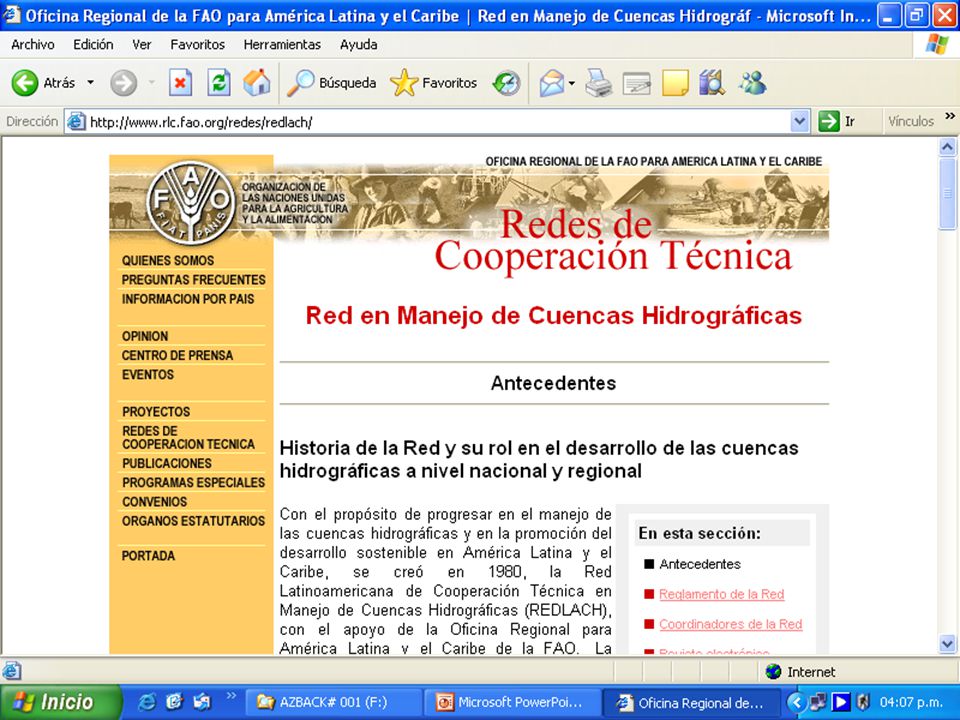Open the Ayuda menu

tap(359, 45)
